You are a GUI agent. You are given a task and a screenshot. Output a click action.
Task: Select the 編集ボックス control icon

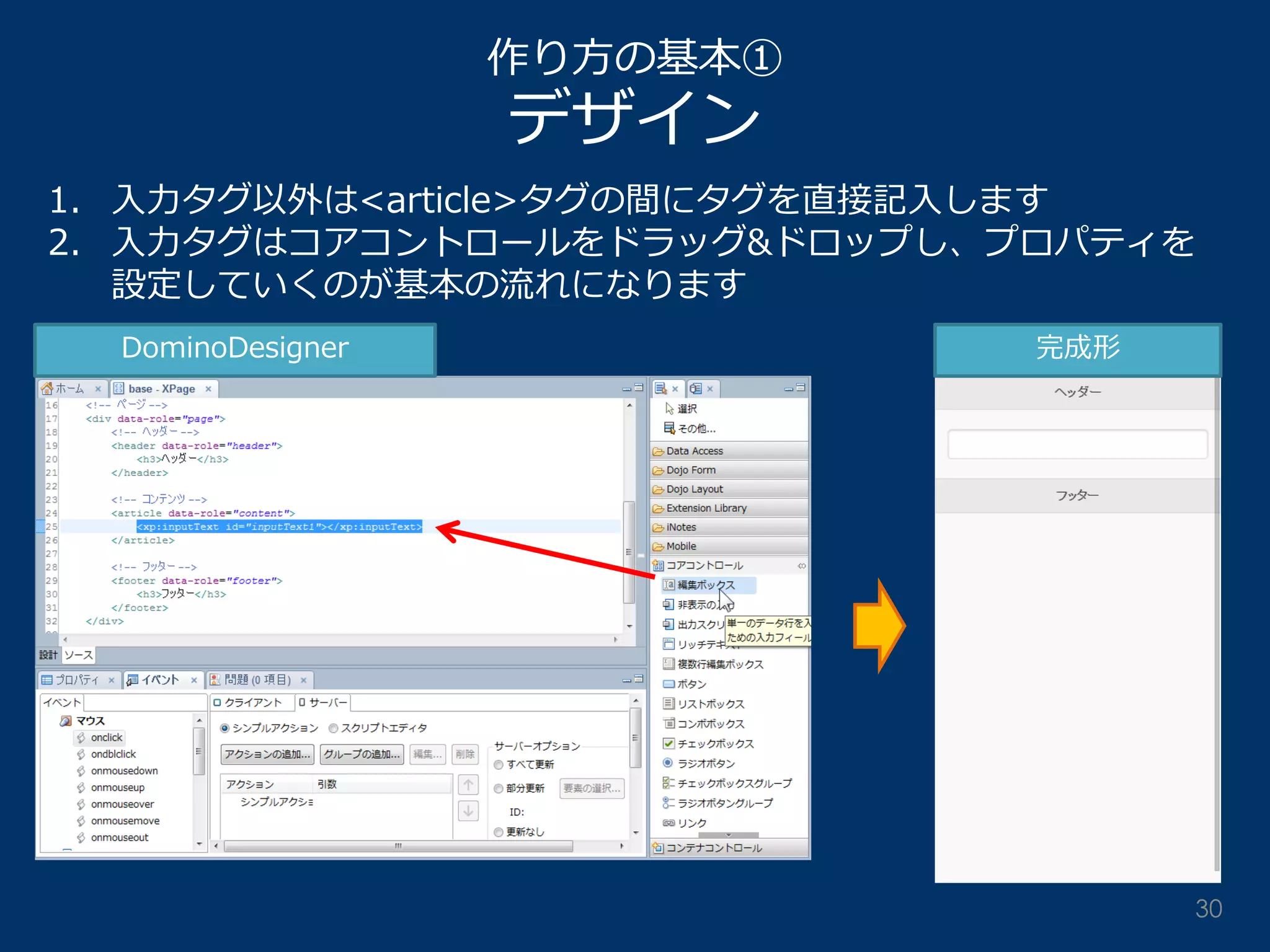tap(668, 584)
